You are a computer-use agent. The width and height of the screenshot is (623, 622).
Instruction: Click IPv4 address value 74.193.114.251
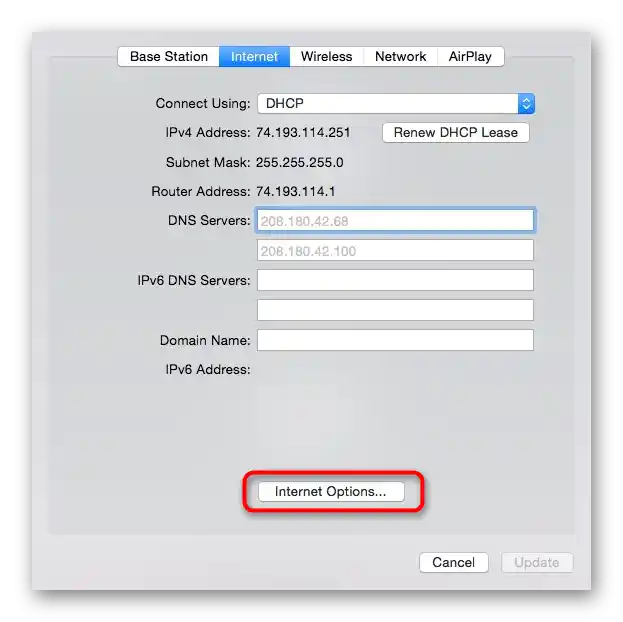pyautogui.click(x=303, y=132)
